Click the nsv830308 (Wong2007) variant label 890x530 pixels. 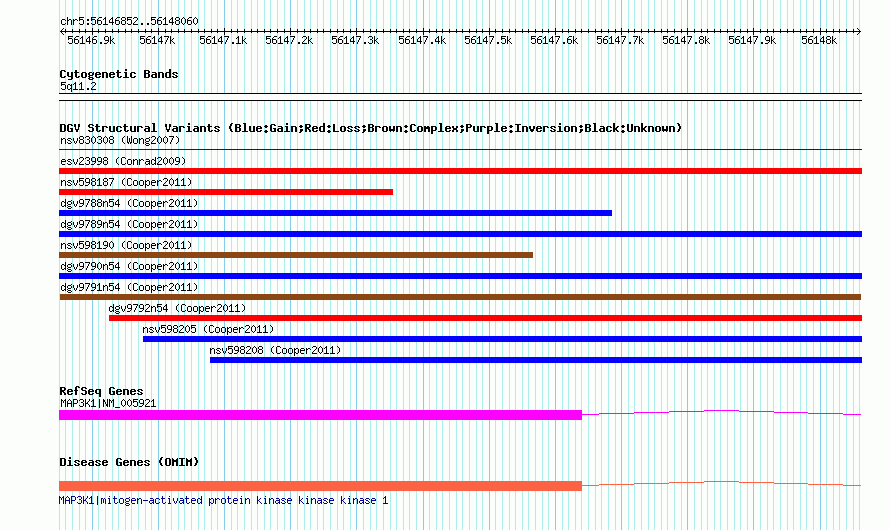pos(120,140)
